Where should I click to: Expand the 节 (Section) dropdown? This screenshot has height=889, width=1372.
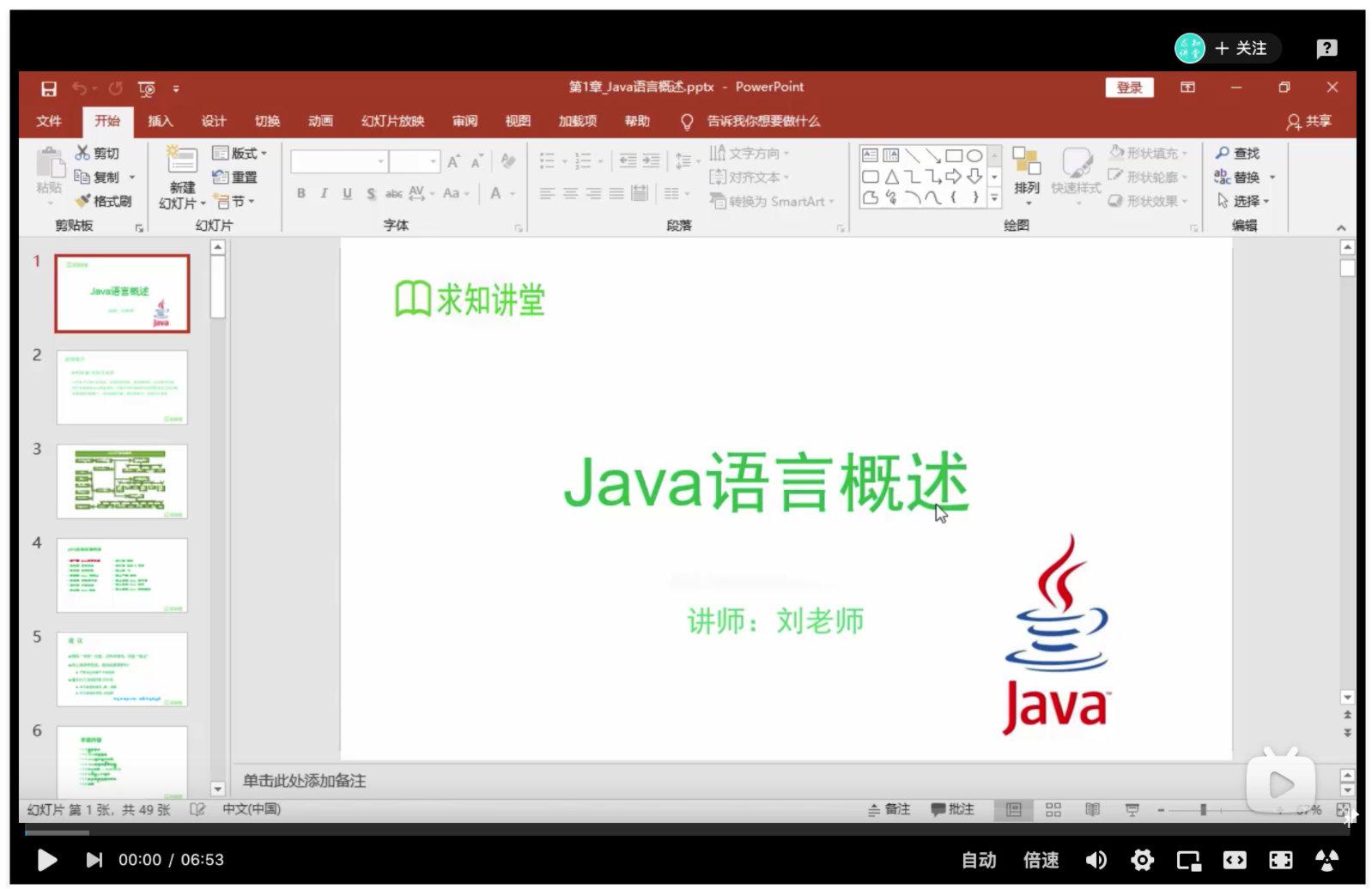point(234,201)
